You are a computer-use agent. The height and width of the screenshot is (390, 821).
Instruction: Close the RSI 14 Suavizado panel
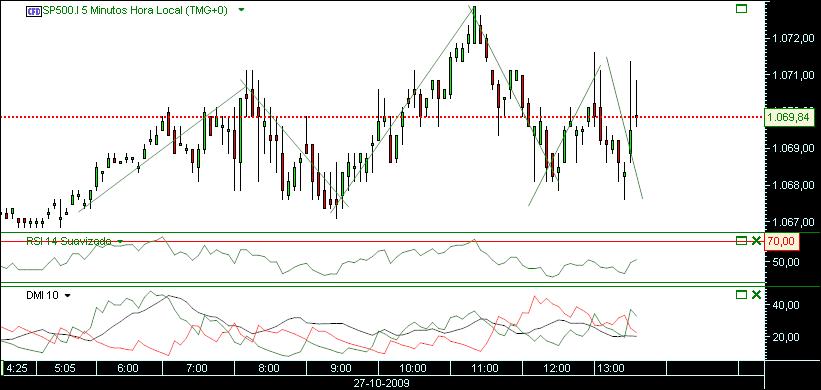756,241
